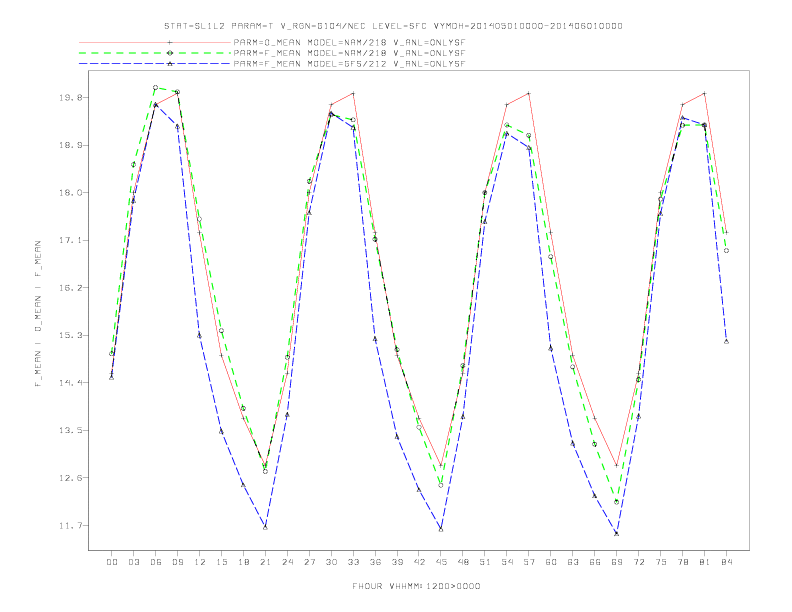
Task: Click x-axis forecast hour label 42
Action: click(419, 562)
